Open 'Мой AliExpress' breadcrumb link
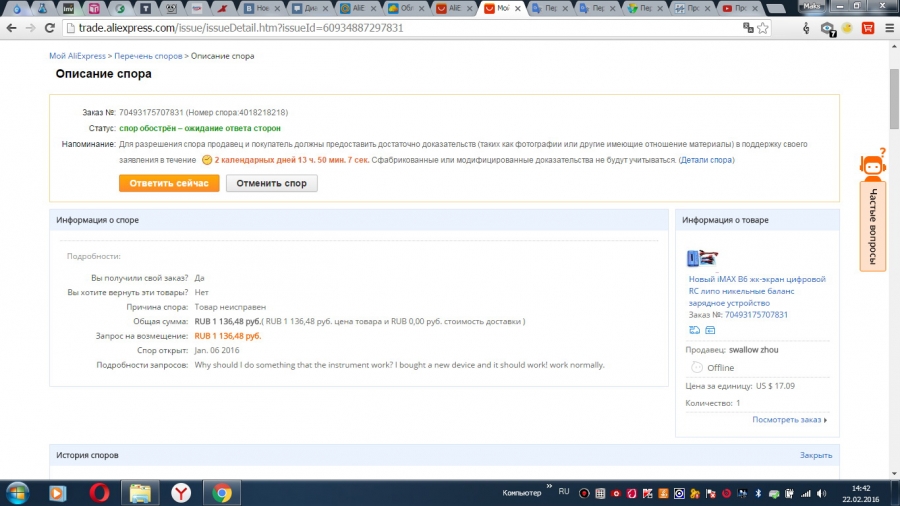The width and height of the screenshot is (900, 506). (78, 56)
